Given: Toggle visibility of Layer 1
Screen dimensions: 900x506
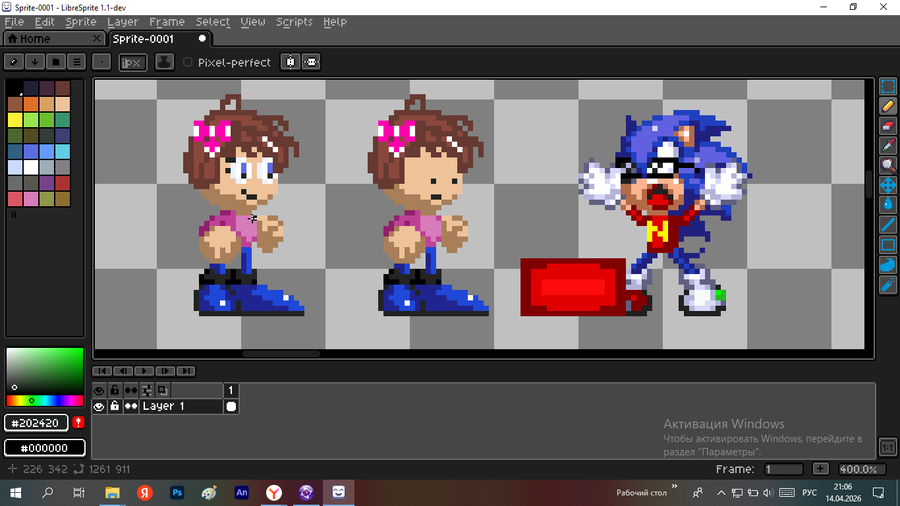Looking at the screenshot, I should tap(99, 406).
